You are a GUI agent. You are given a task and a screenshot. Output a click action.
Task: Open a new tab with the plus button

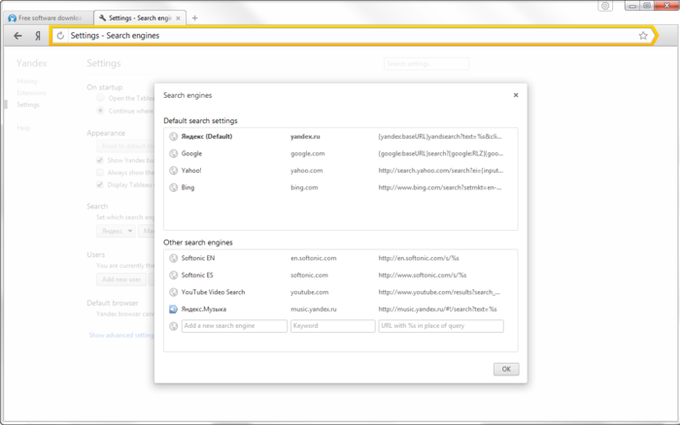(195, 18)
